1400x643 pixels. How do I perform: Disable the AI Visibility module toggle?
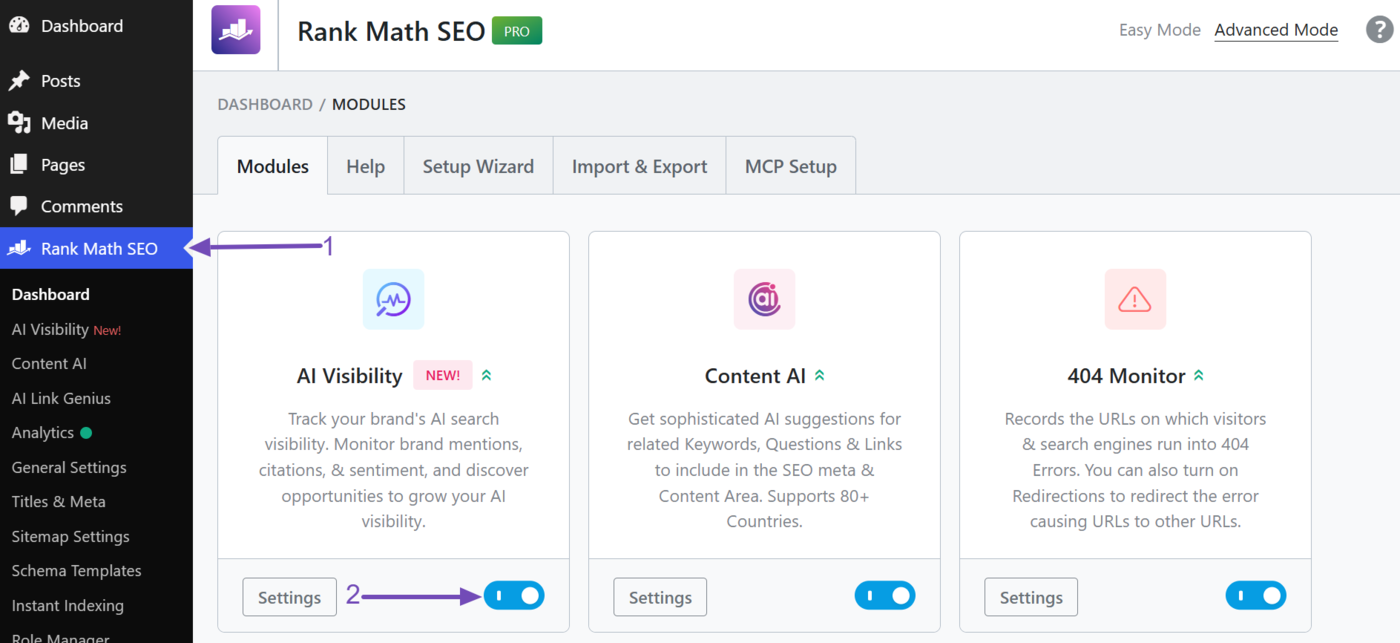point(514,596)
